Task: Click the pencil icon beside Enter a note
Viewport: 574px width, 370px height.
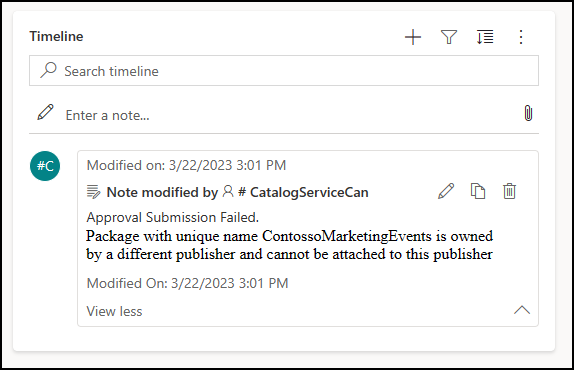Action: tap(45, 112)
